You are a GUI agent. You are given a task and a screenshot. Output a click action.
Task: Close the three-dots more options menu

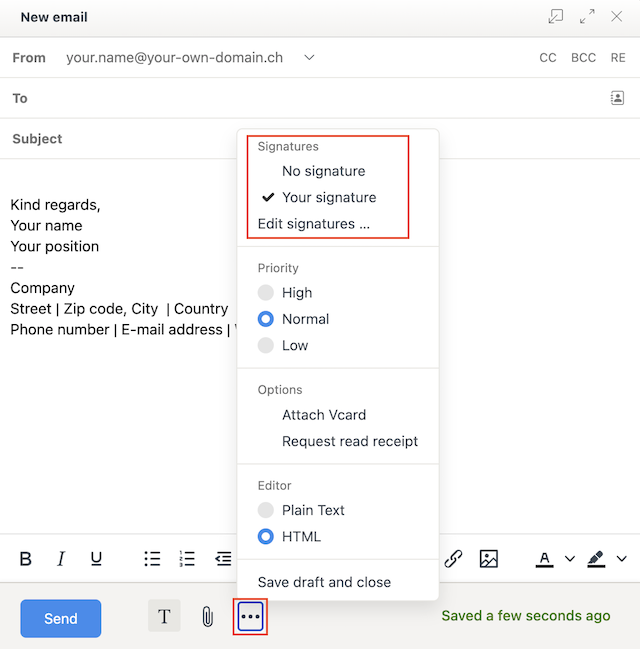(250, 616)
